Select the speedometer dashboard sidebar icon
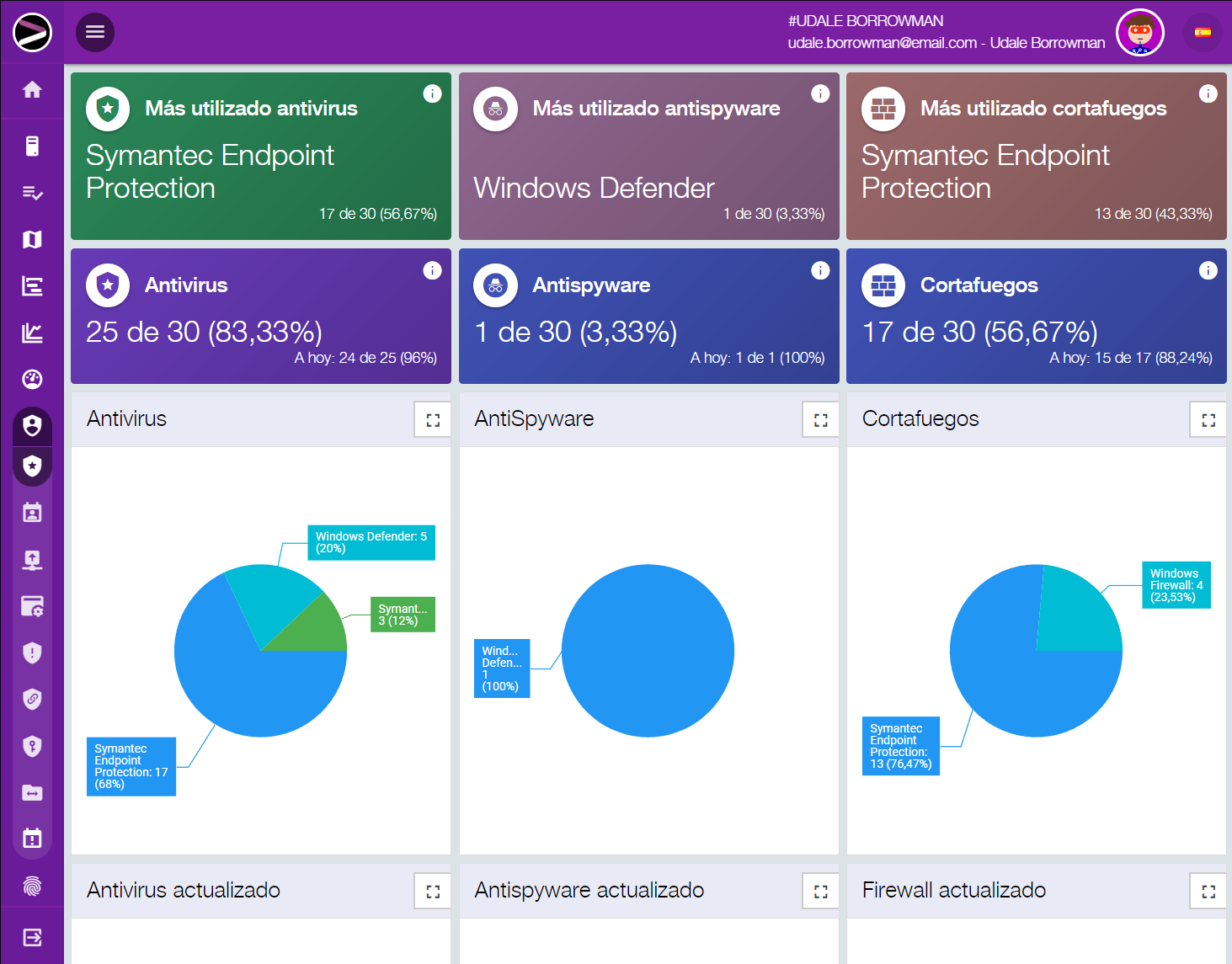1232x964 pixels. pos(32,380)
